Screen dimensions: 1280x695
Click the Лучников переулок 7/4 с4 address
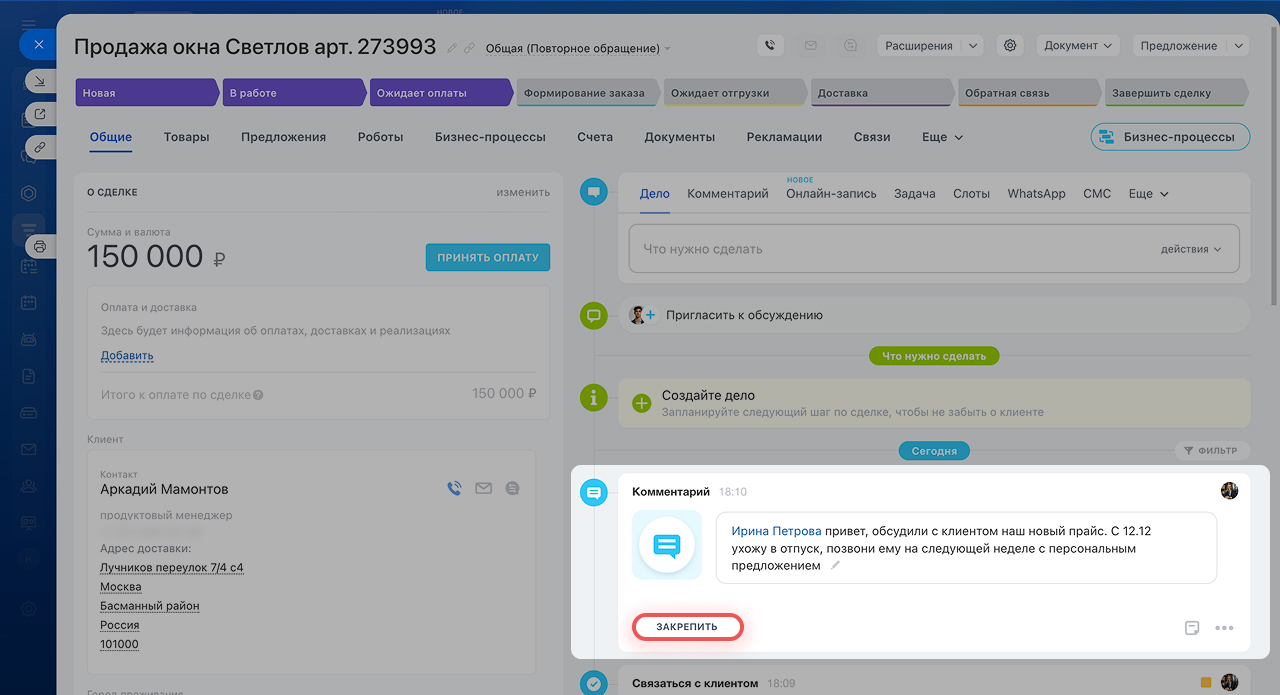pos(172,568)
